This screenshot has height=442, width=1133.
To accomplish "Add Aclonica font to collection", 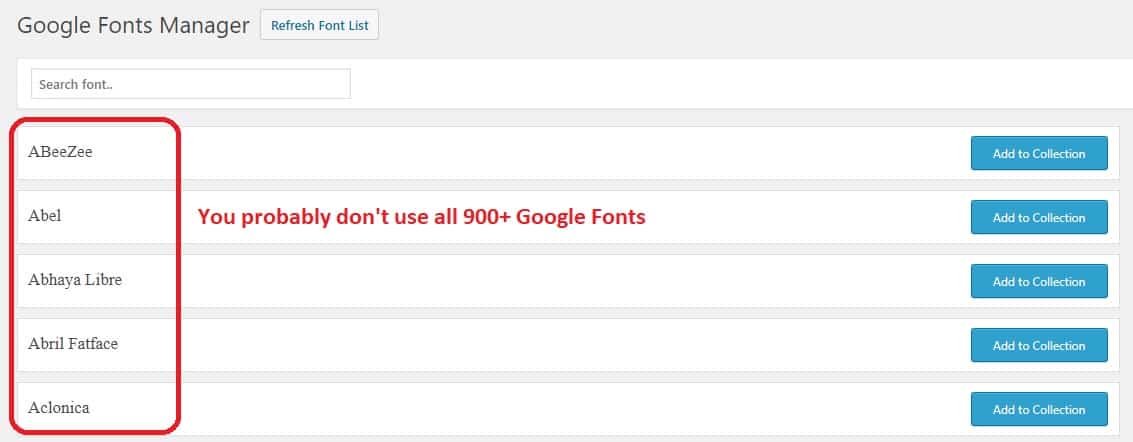I will [x=1039, y=410].
